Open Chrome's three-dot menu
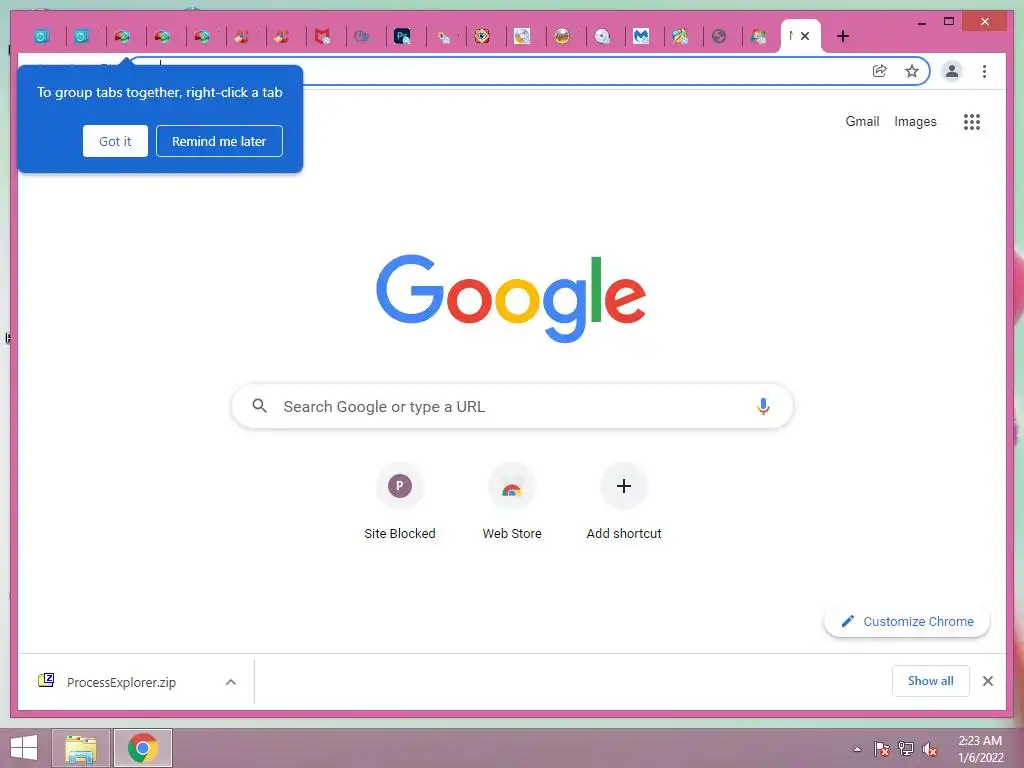The width and height of the screenshot is (1024, 768). pos(984,71)
